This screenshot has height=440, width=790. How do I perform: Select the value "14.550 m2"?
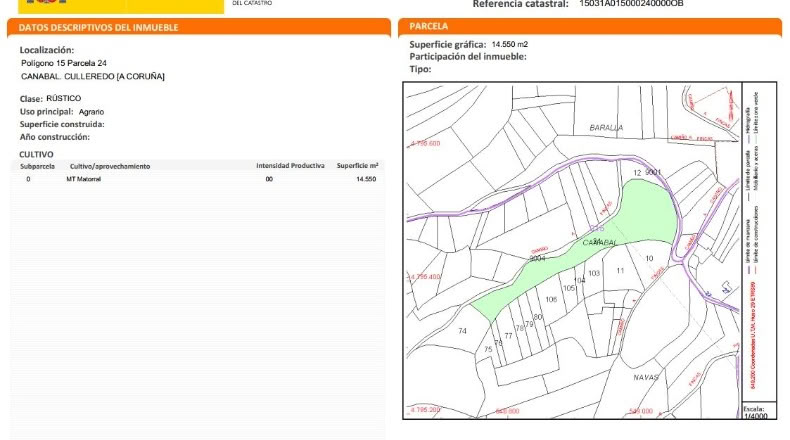point(509,44)
